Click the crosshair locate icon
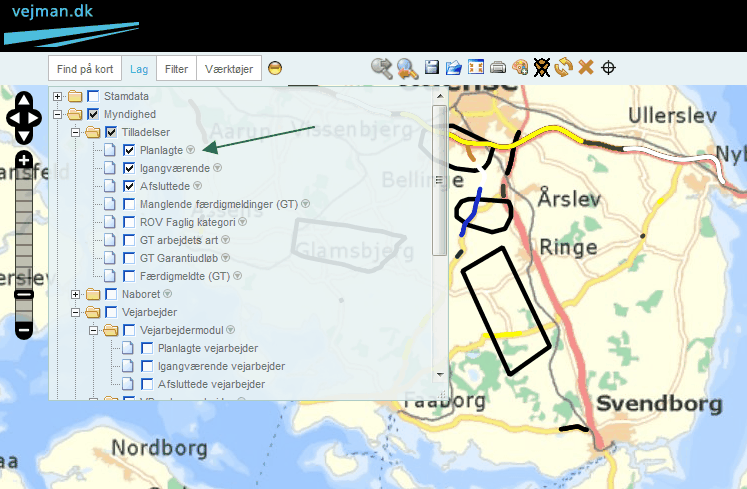Viewport: 747px width, 489px height. pos(608,68)
